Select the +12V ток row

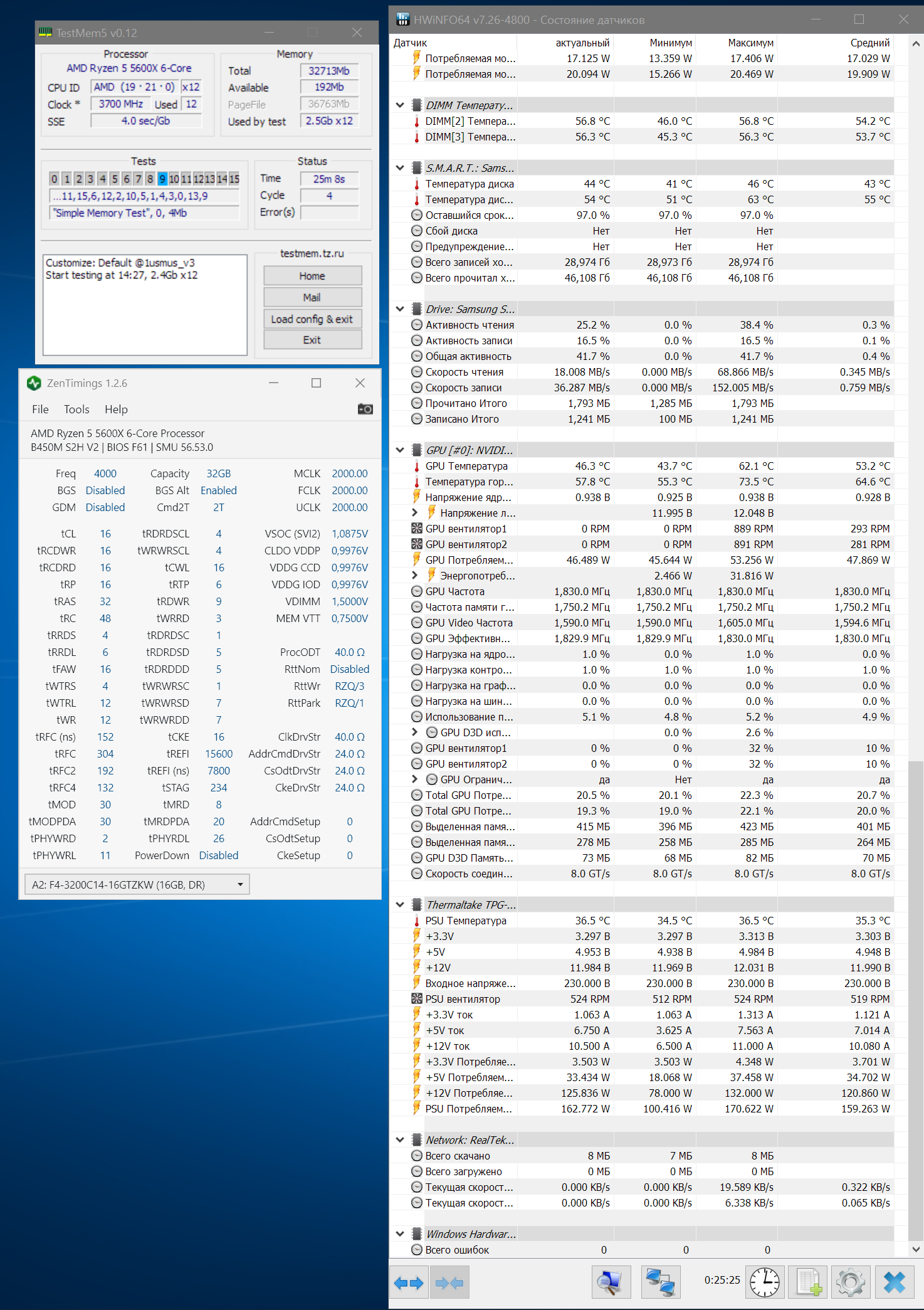641,1046
